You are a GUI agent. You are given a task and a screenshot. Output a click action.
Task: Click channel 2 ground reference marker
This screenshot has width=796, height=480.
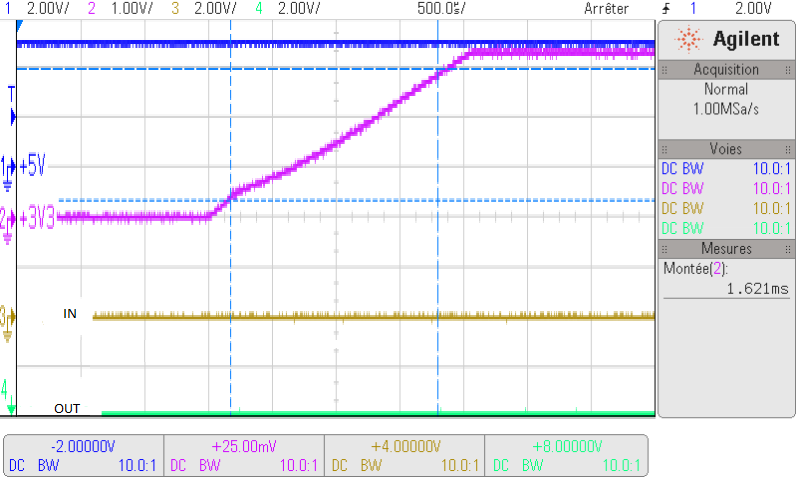7,225
